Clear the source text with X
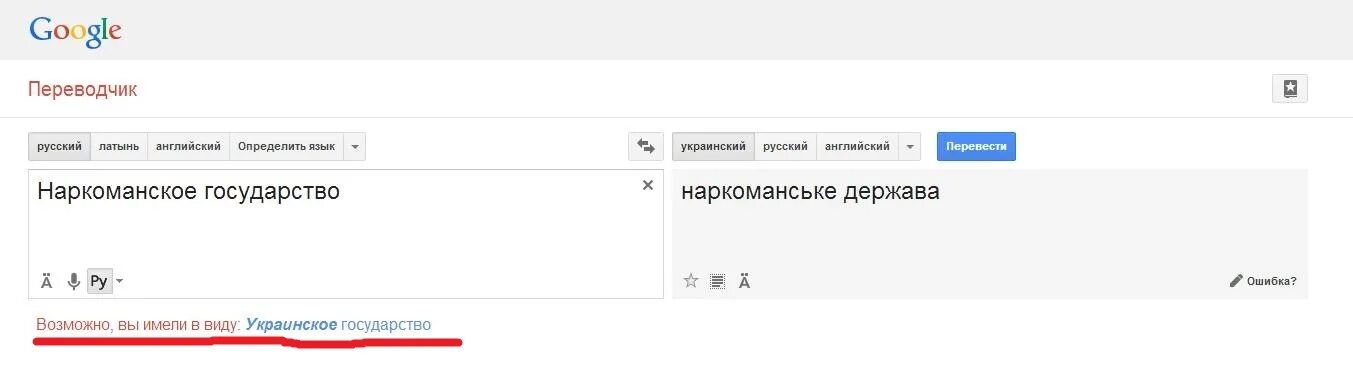The width and height of the screenshot is (1353, 377). point(648,185)
